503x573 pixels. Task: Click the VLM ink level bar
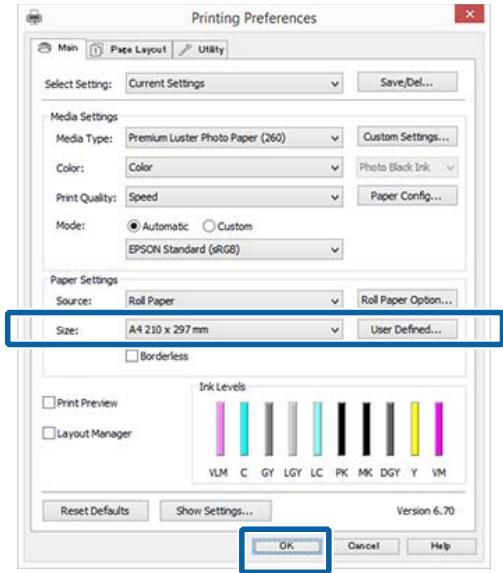tap(220, 429)
